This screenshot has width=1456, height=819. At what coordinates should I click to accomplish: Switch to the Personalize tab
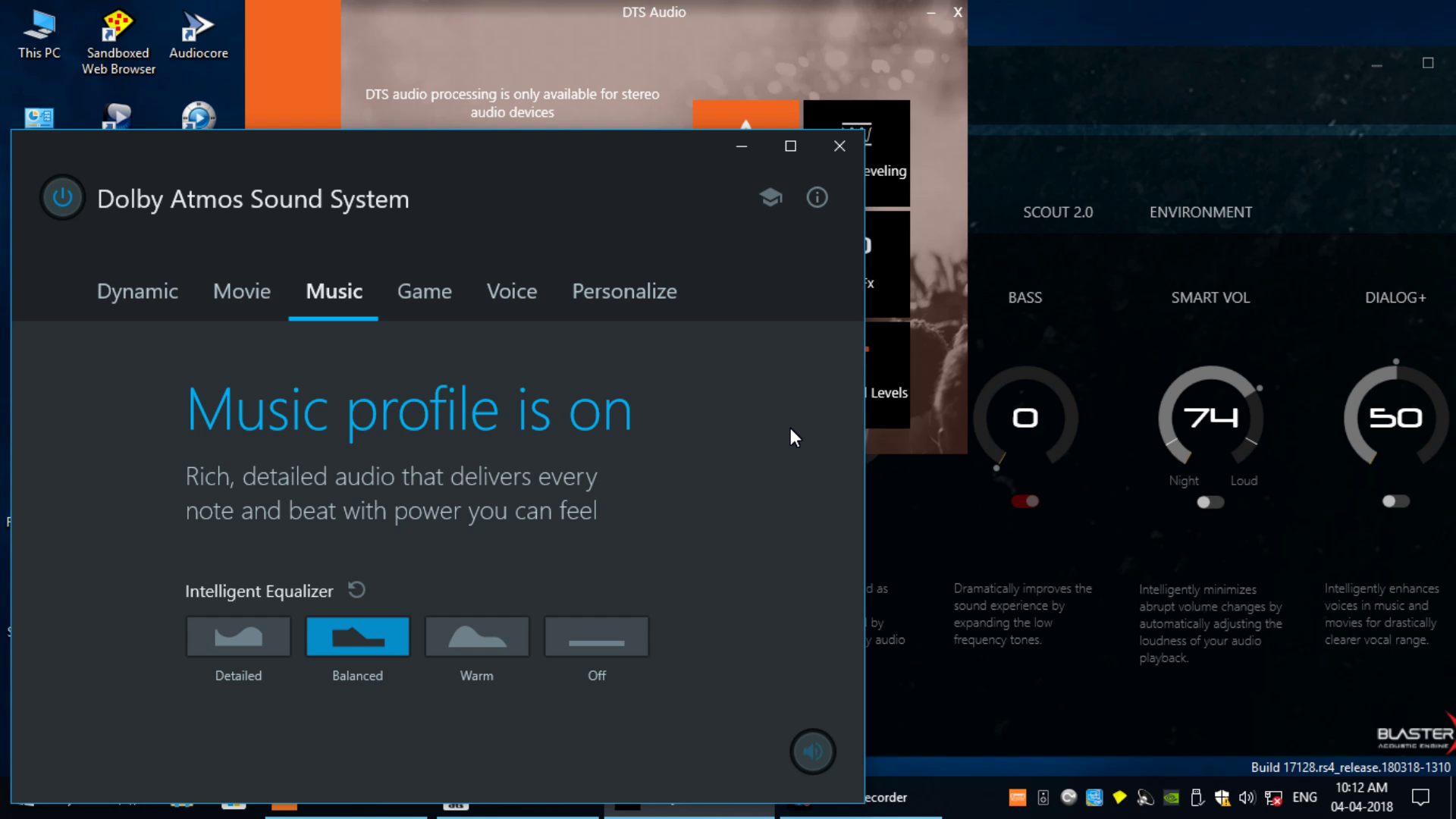click(x=624, y=291)
